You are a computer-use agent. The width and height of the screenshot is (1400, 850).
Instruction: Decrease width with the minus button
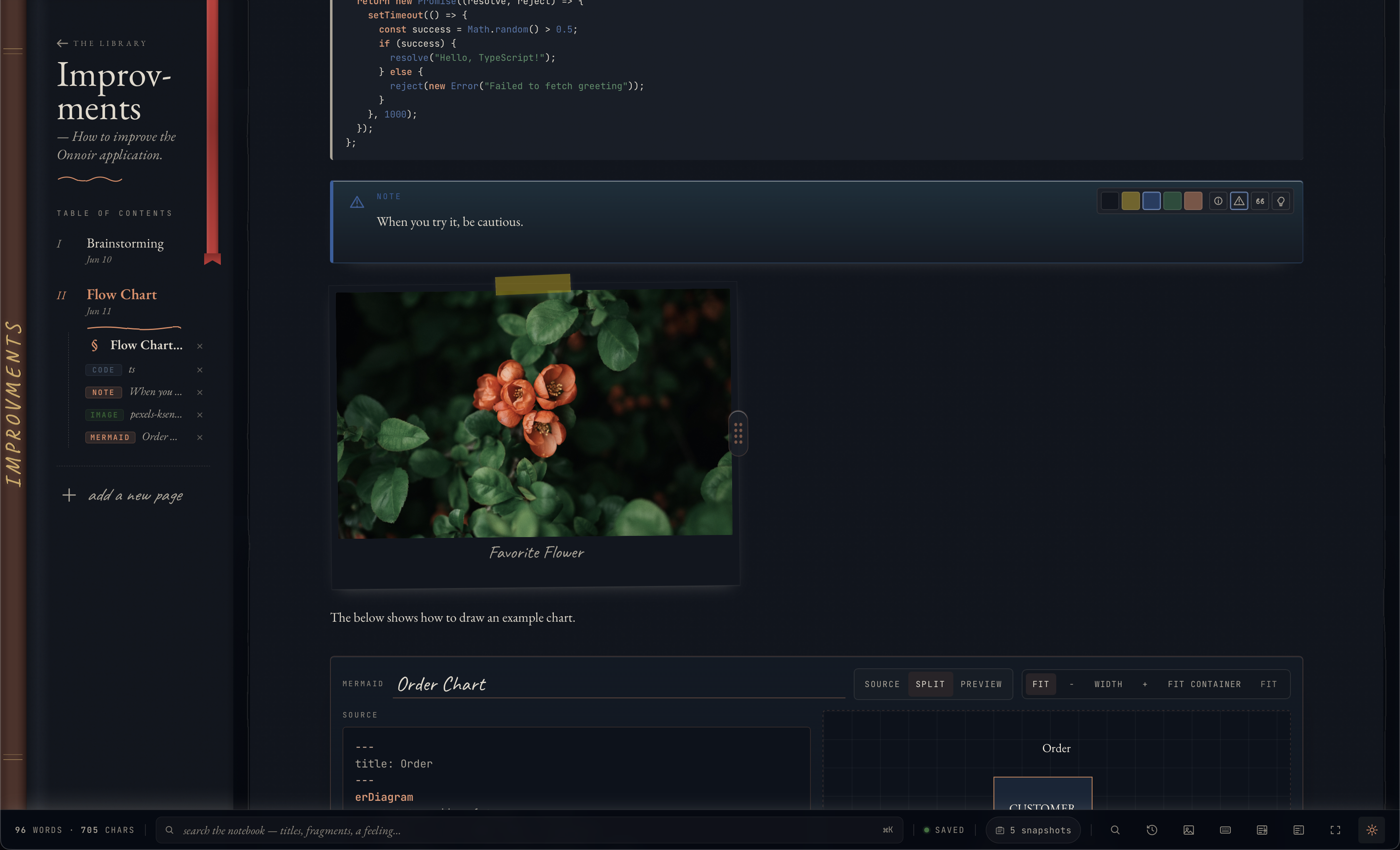pos(1072,684)
